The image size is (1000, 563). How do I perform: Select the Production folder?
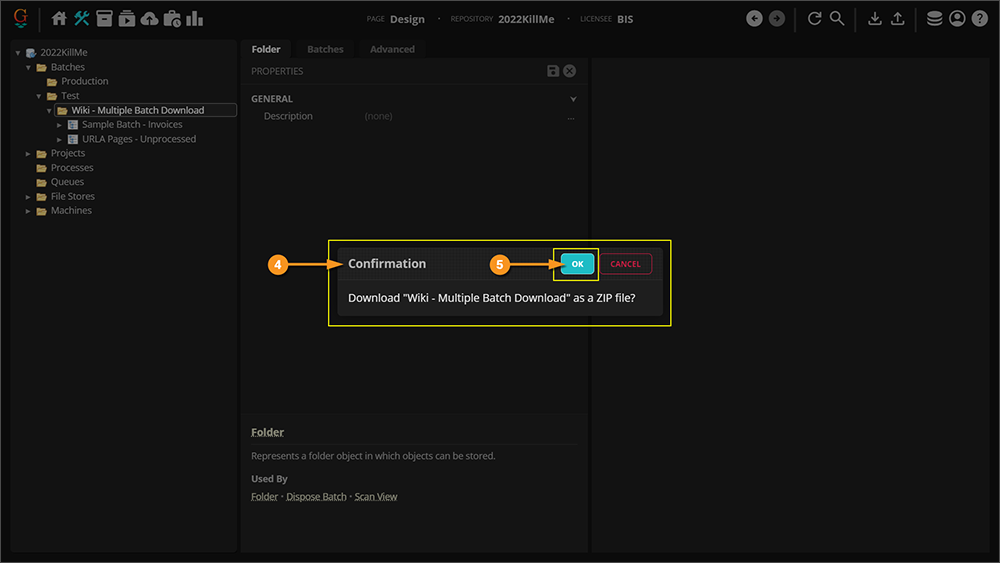click(x=85, y=81)
